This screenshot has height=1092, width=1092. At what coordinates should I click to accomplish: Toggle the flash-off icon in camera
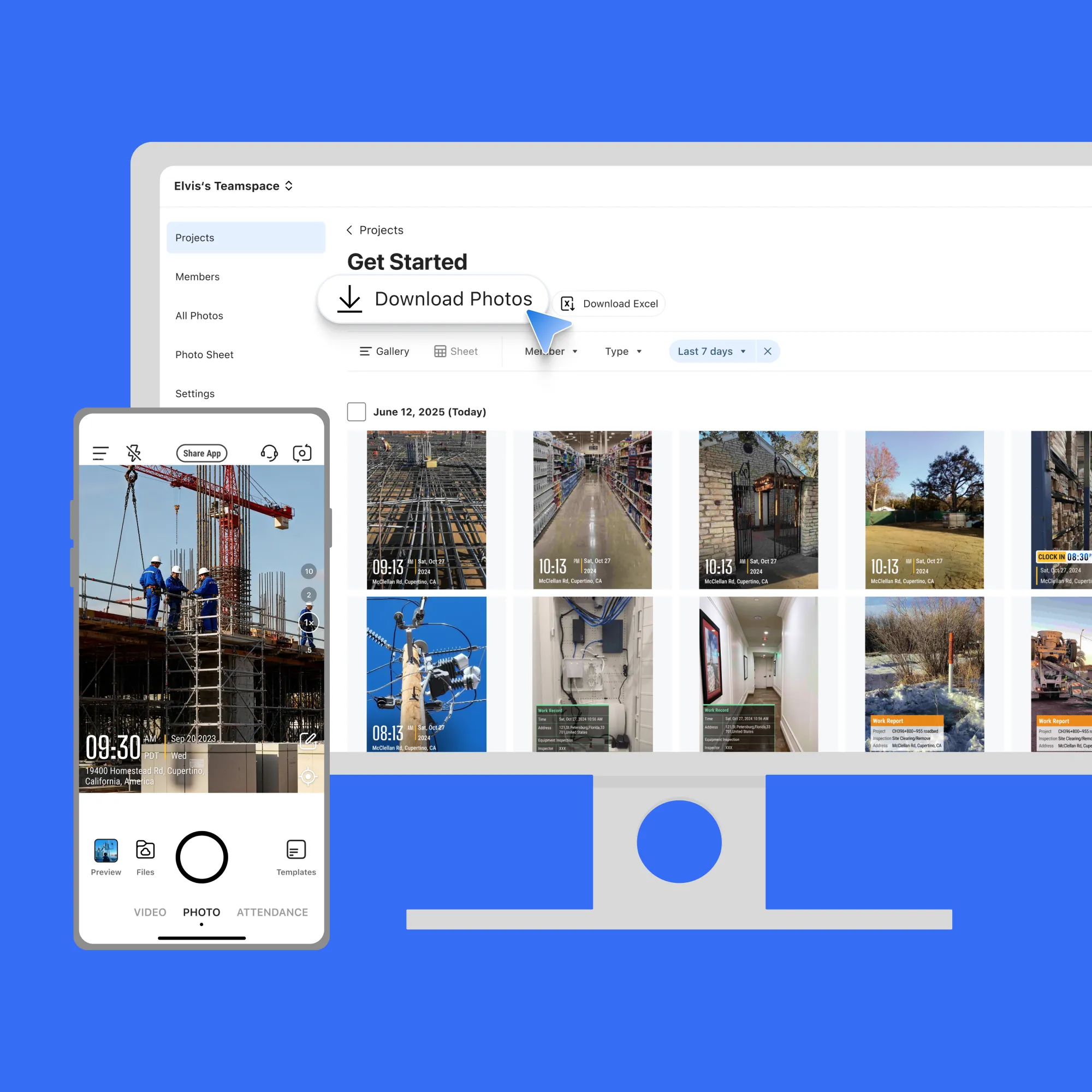(134, 453)
